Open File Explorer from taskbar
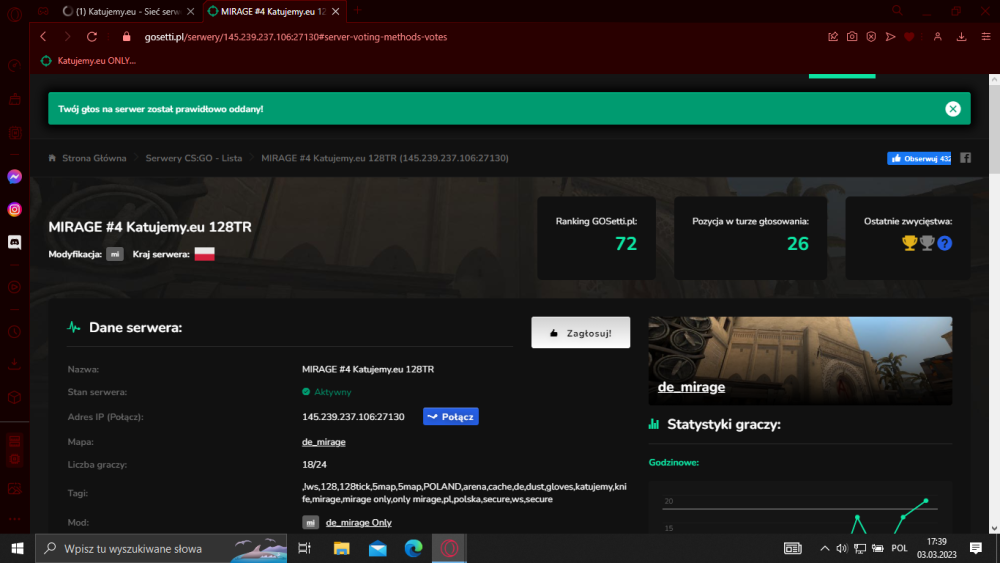Viewport: 1000px width, 563px height. 341,548
